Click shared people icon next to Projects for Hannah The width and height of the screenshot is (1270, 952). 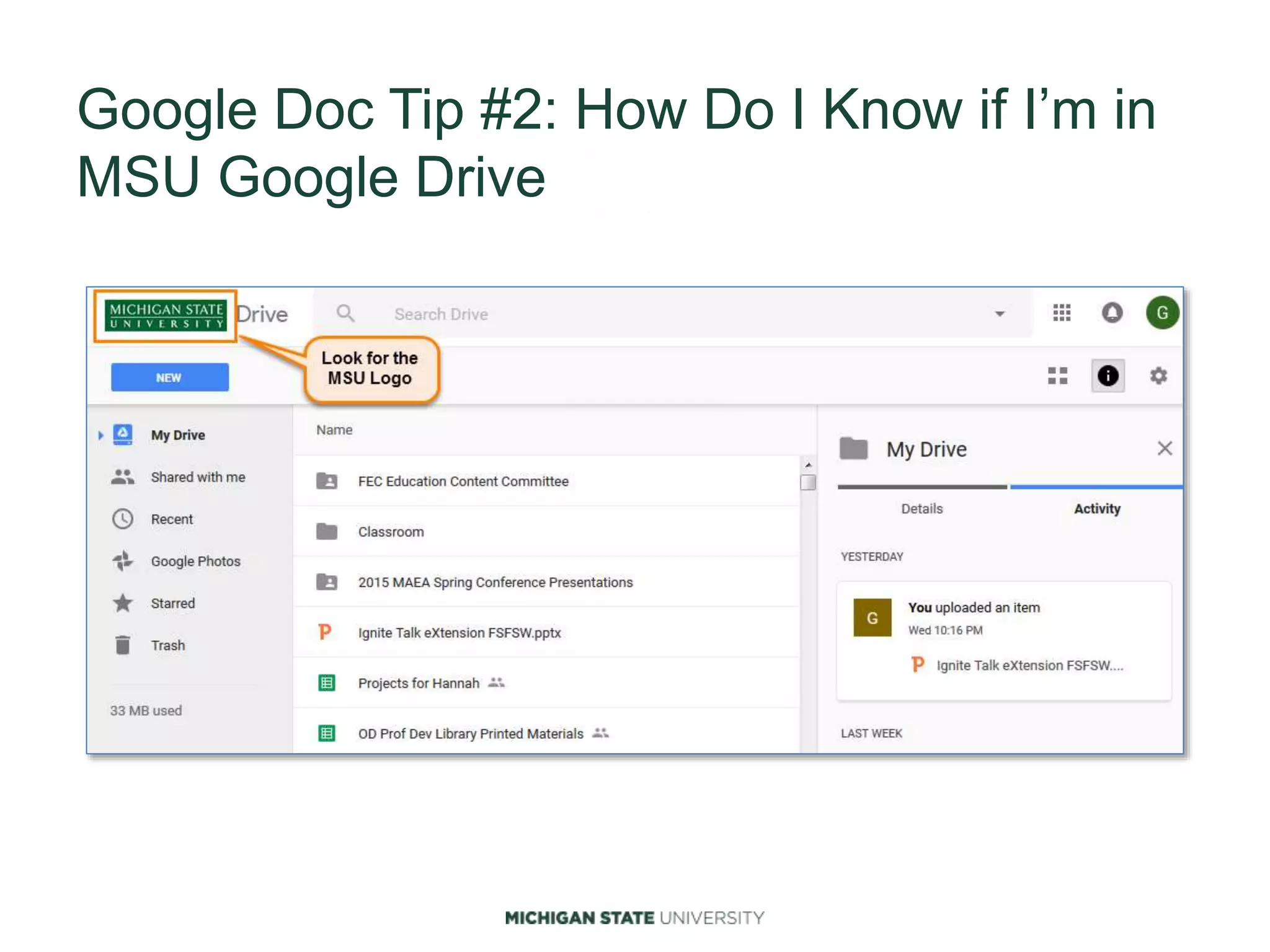point(496,682)
